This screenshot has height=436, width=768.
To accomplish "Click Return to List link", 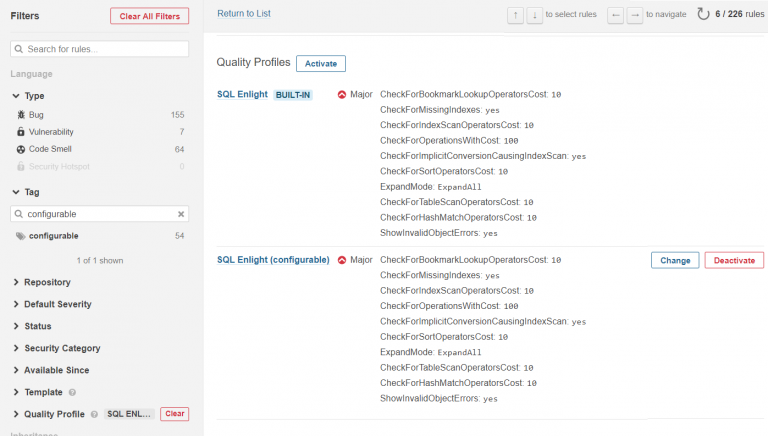I will (x=244, y=14).
